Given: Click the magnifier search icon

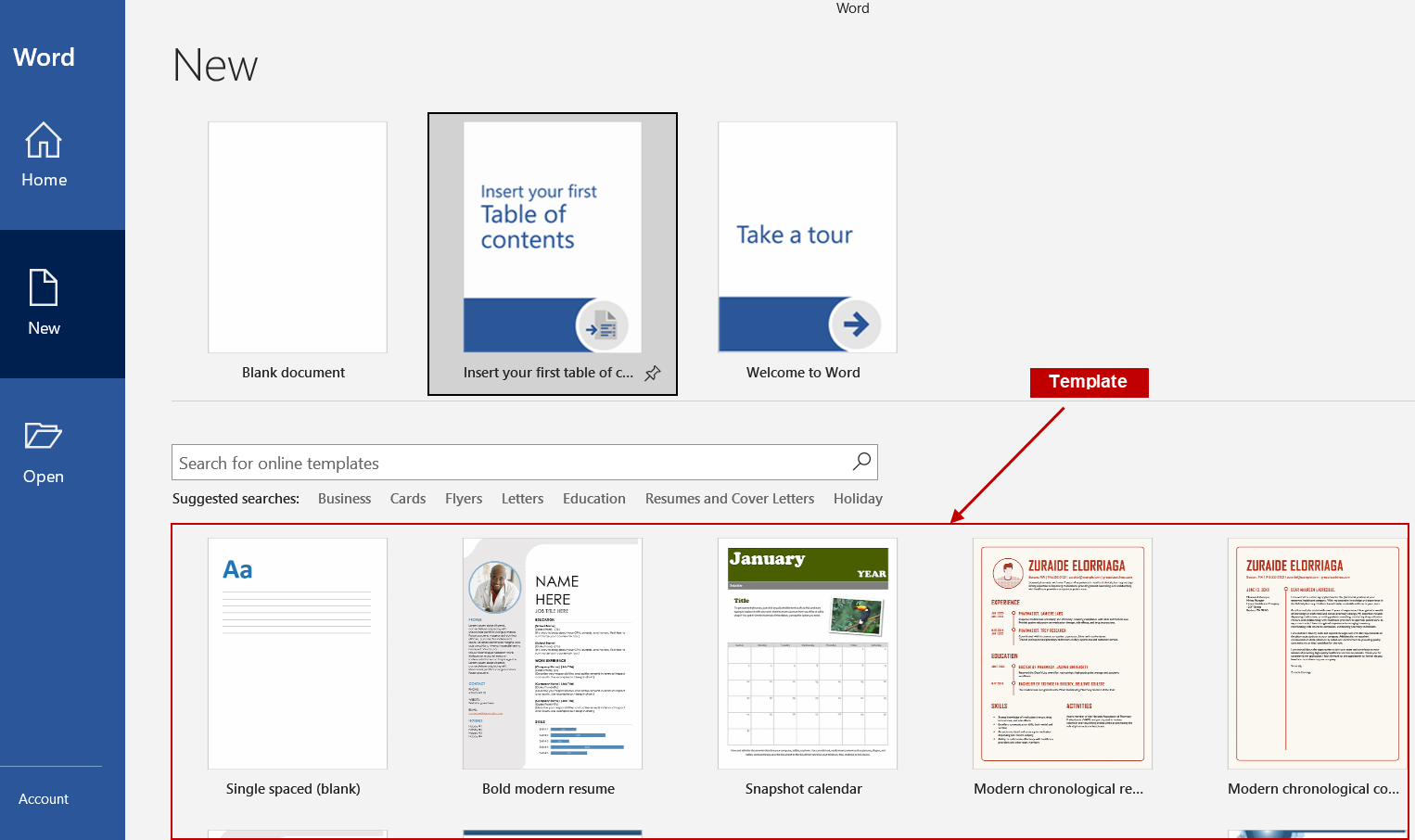Looking at the screenshot, I should coord(861,462).
